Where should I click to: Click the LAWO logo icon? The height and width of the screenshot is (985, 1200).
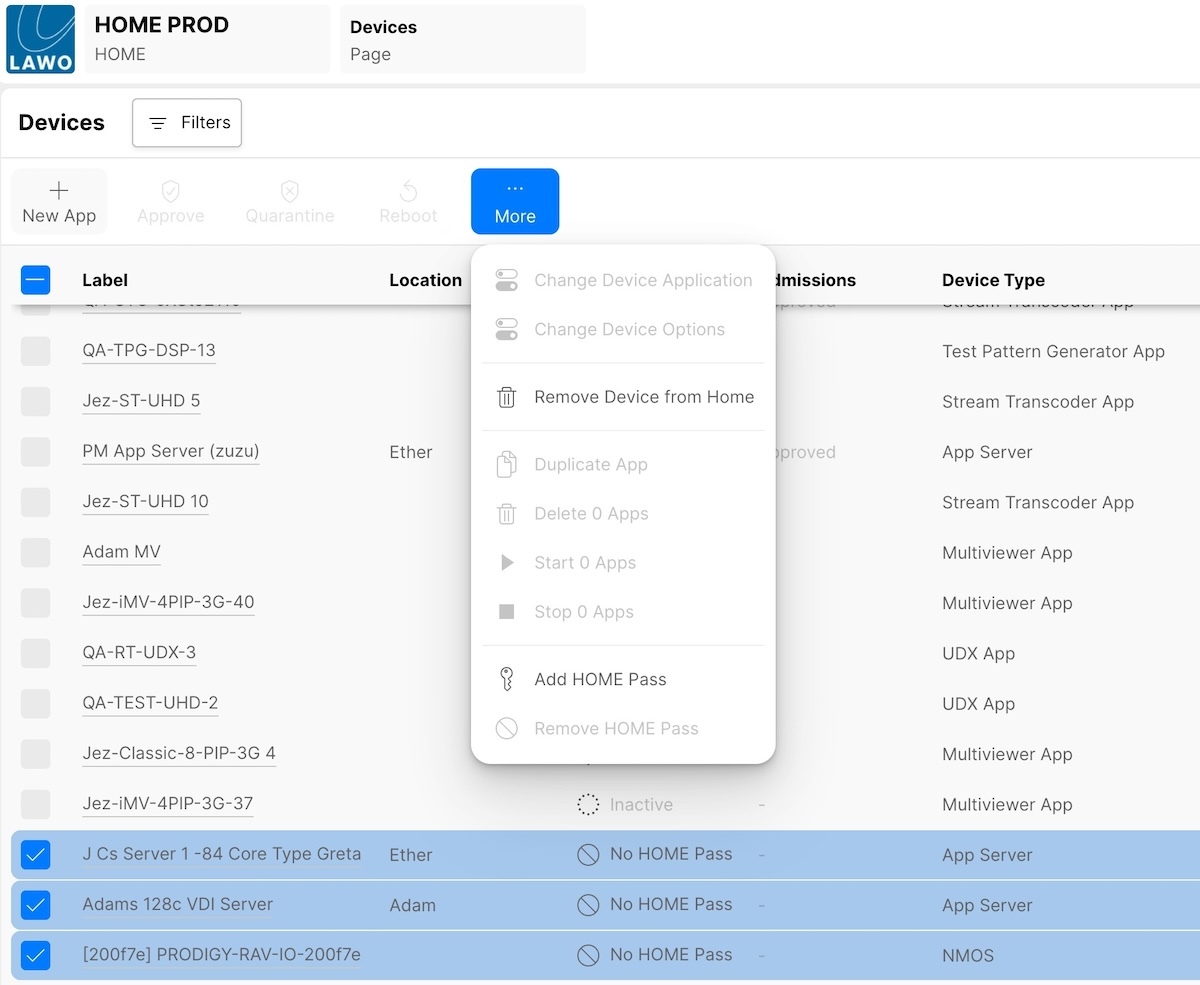(x=40, y=39)
